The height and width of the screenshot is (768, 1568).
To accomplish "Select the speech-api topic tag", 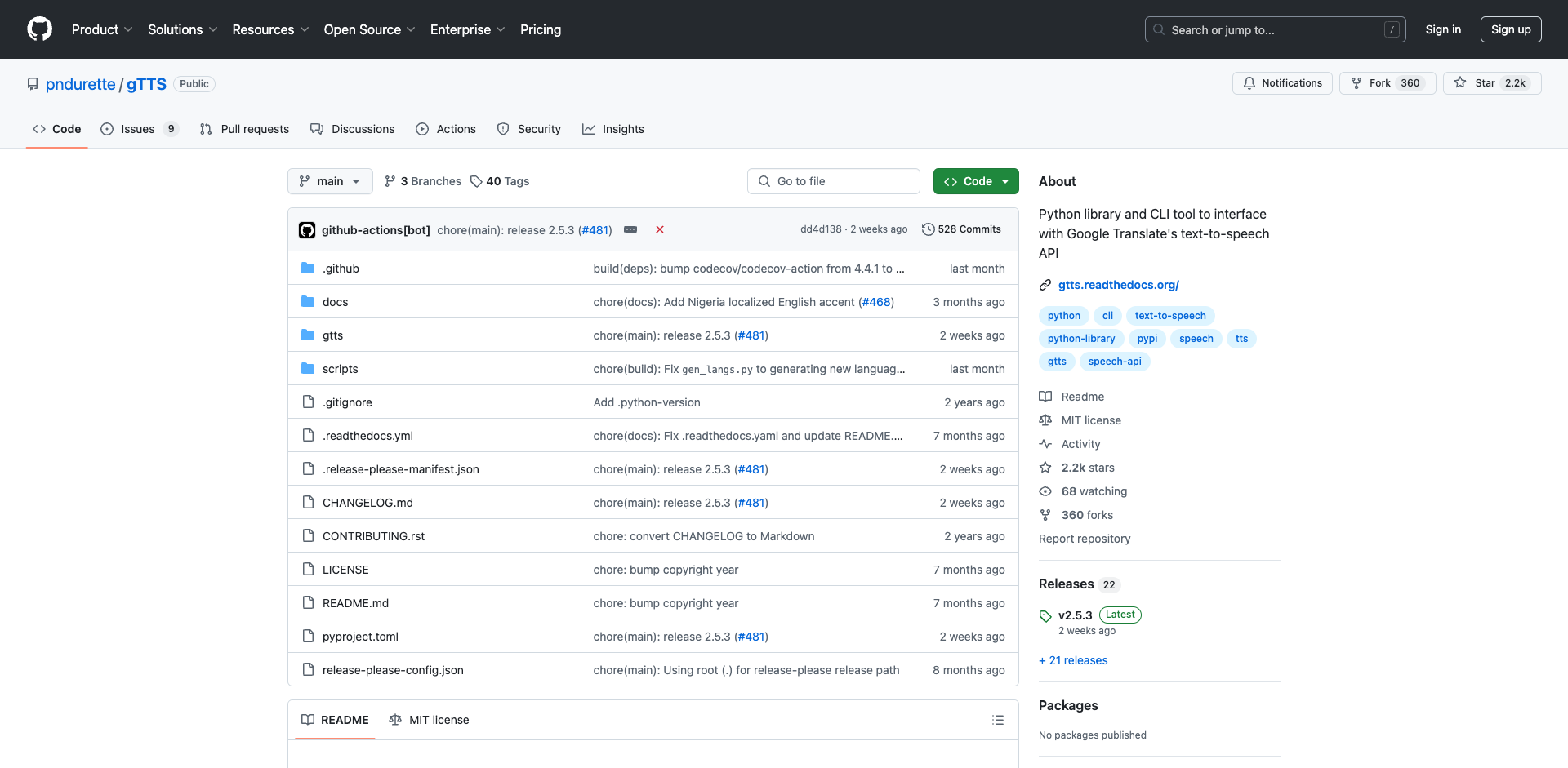I will [1115, 362].
